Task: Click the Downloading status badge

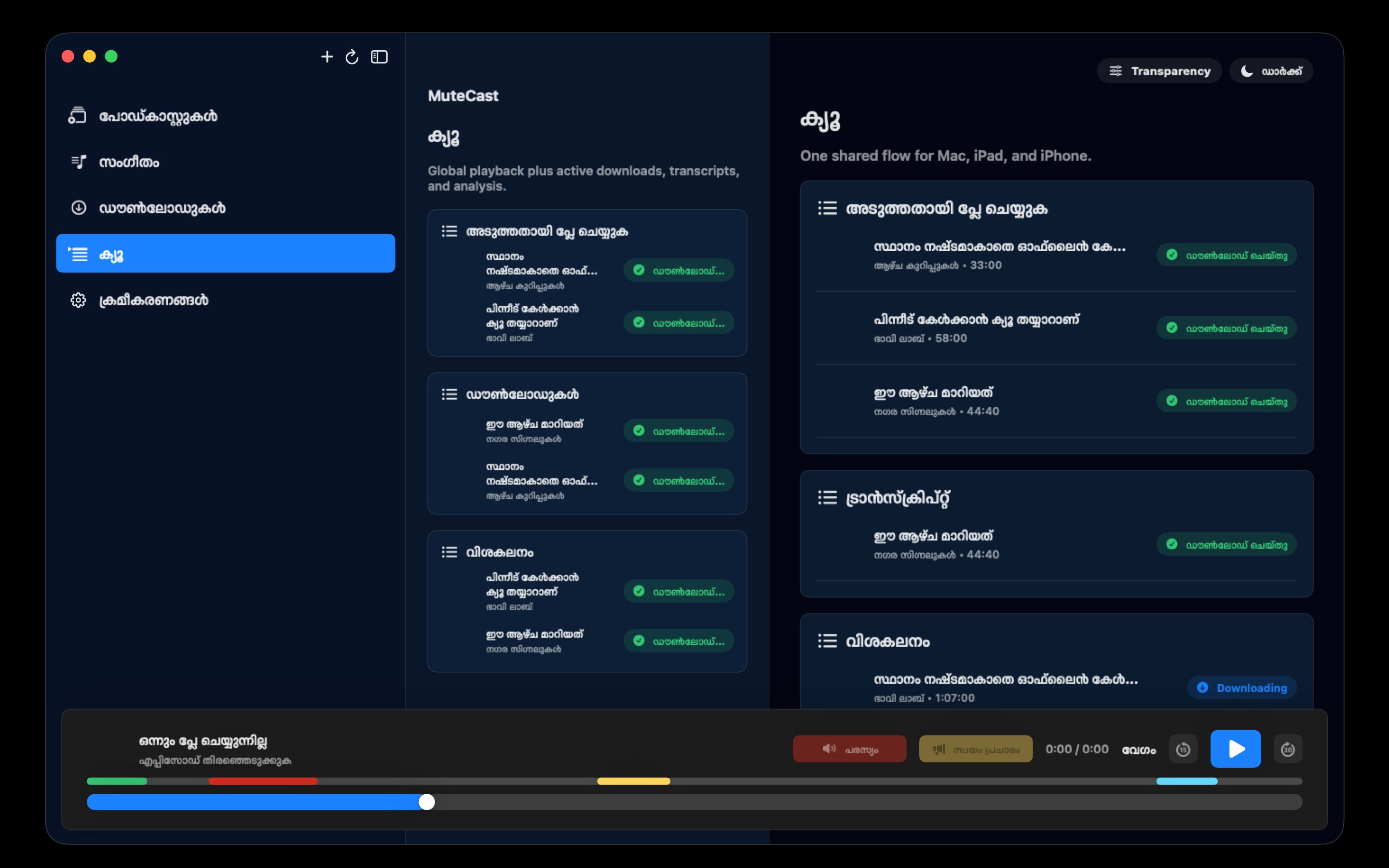Action: coord(1242,687)
